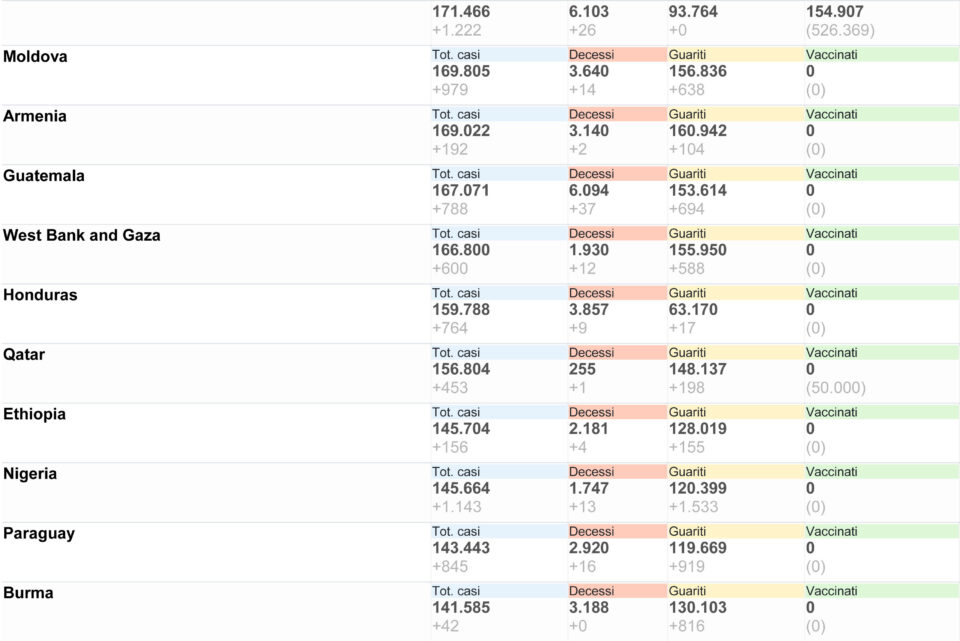Open the Paraguay country entry
Viewport: 960px width, 641px height.
(x=39, y=533)
